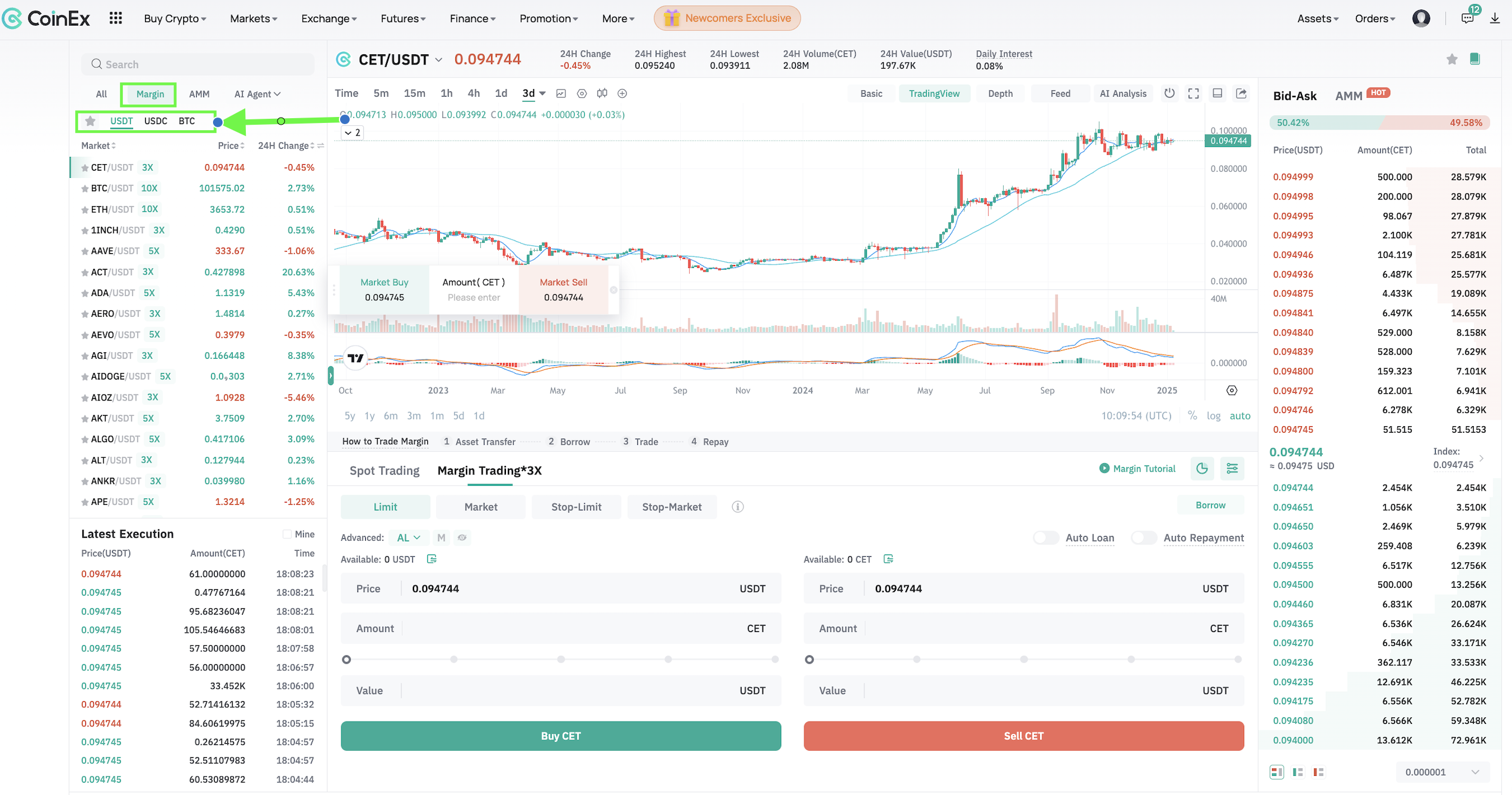Screen dimensions: 1512x795
Task: Open the AI Agent dropdown
Action: coord(257,94)
